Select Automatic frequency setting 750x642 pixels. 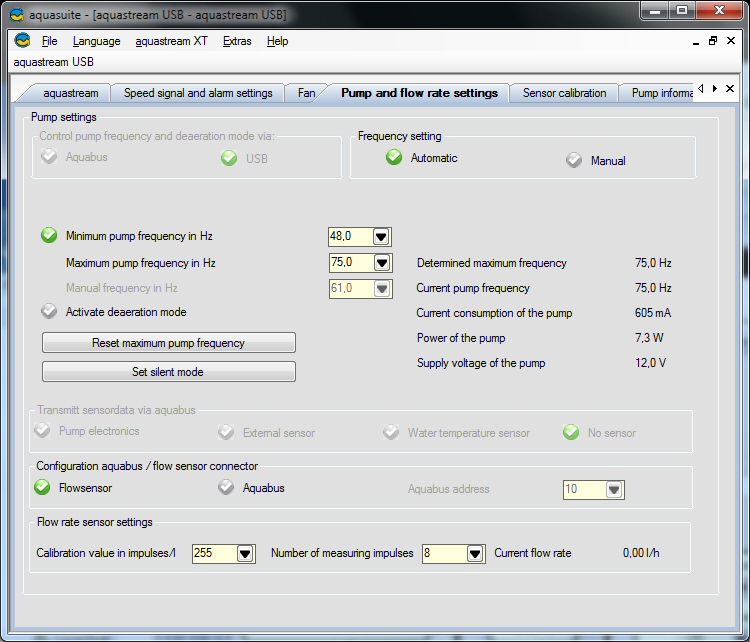coord(421,158)
